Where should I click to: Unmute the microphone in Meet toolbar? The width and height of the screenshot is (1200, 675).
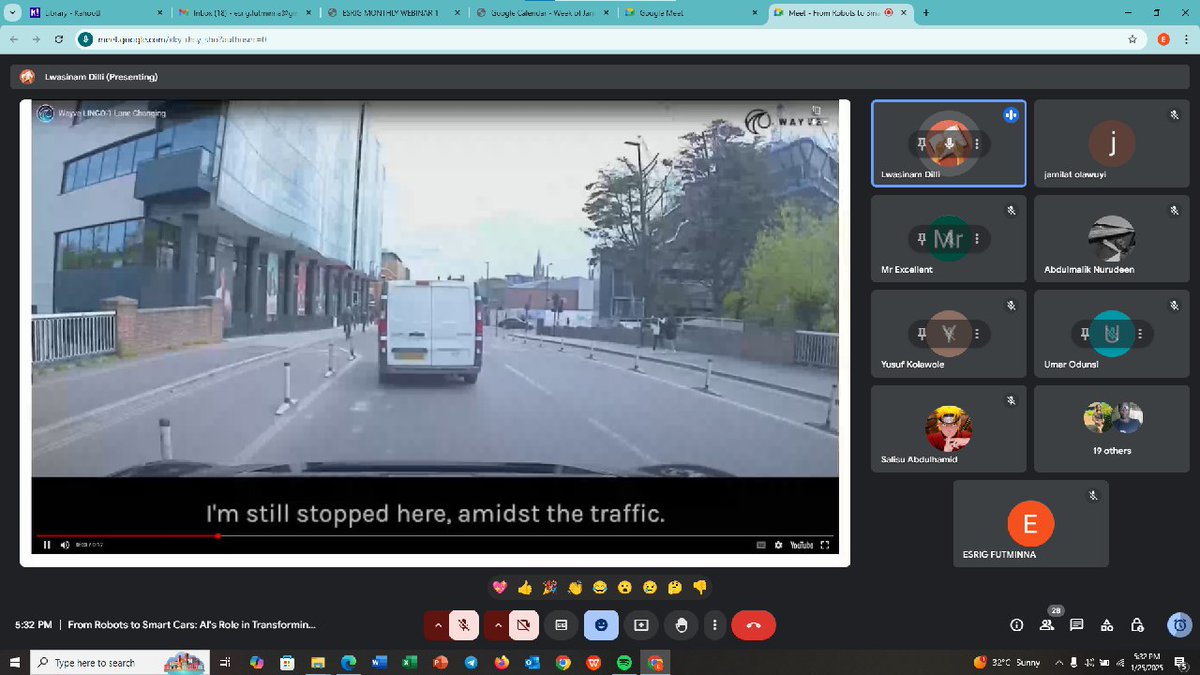click(x=463, y=625)
